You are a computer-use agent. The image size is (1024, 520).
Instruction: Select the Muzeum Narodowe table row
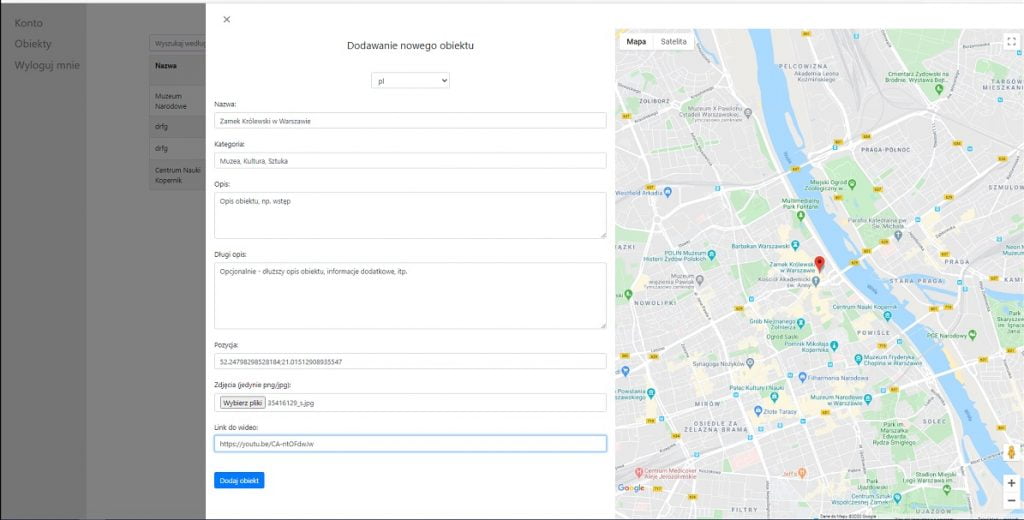tap(178, 101)
